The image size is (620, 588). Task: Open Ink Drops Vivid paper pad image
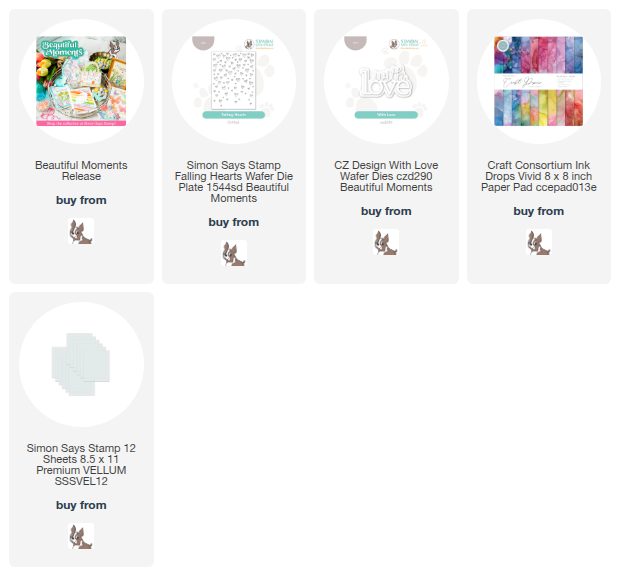539,81
